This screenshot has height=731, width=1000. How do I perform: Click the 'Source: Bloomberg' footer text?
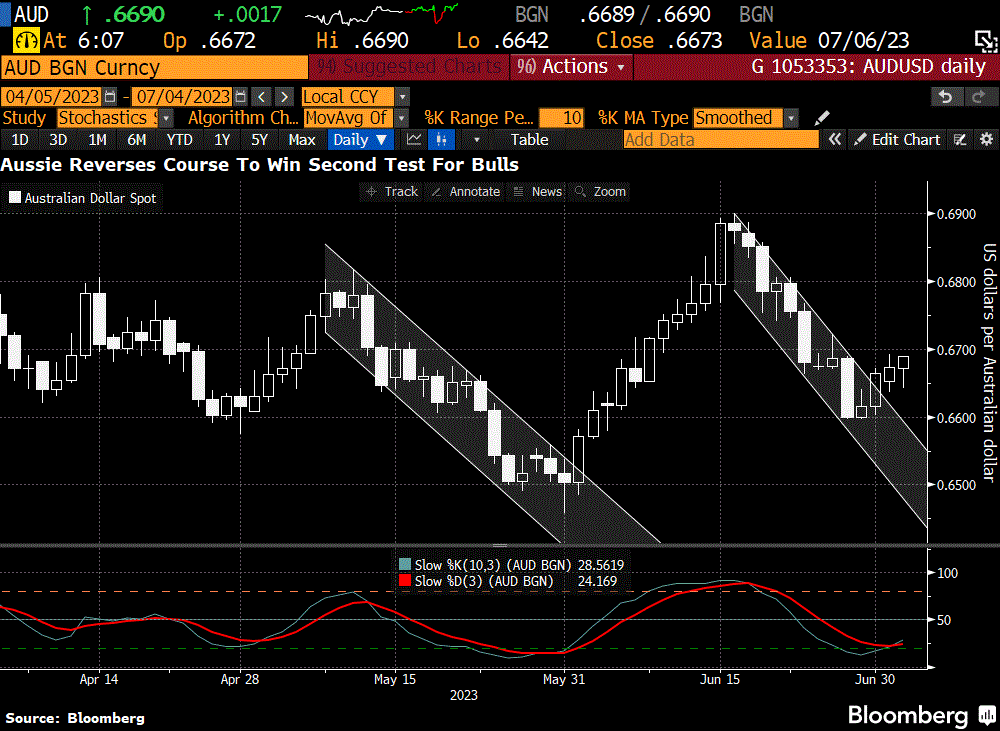pyautogui.click(x=75, y=718)
